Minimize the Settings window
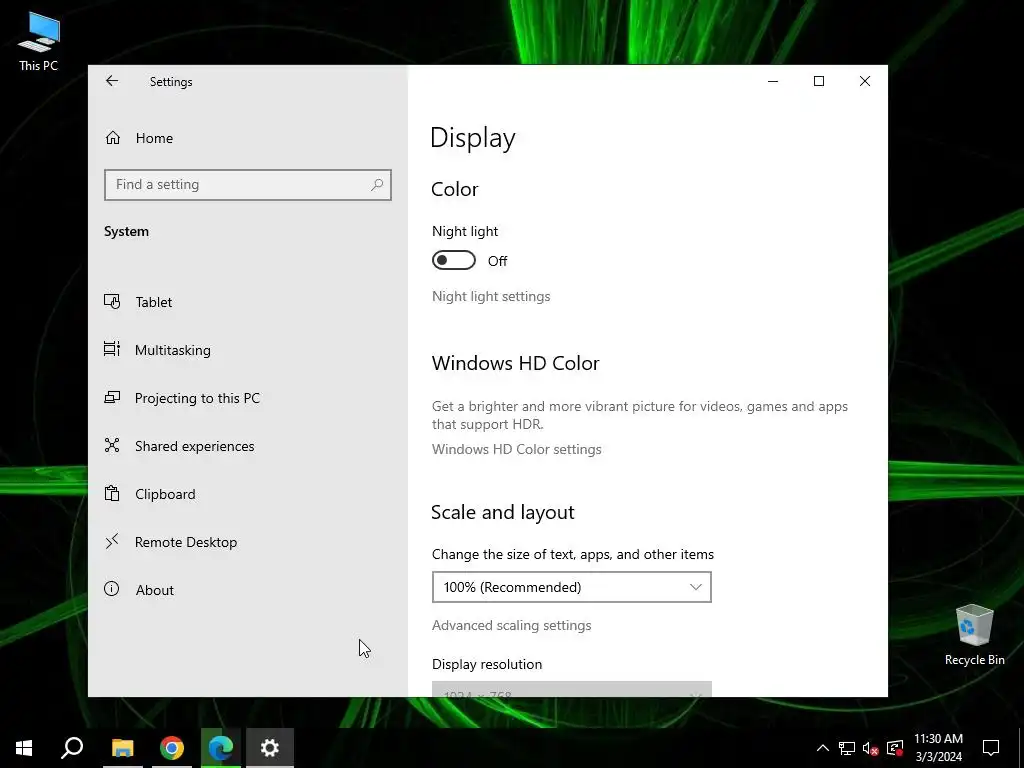Image resolution: width=1024 pixels, height=768 pixels. click(x=773, y=81)
